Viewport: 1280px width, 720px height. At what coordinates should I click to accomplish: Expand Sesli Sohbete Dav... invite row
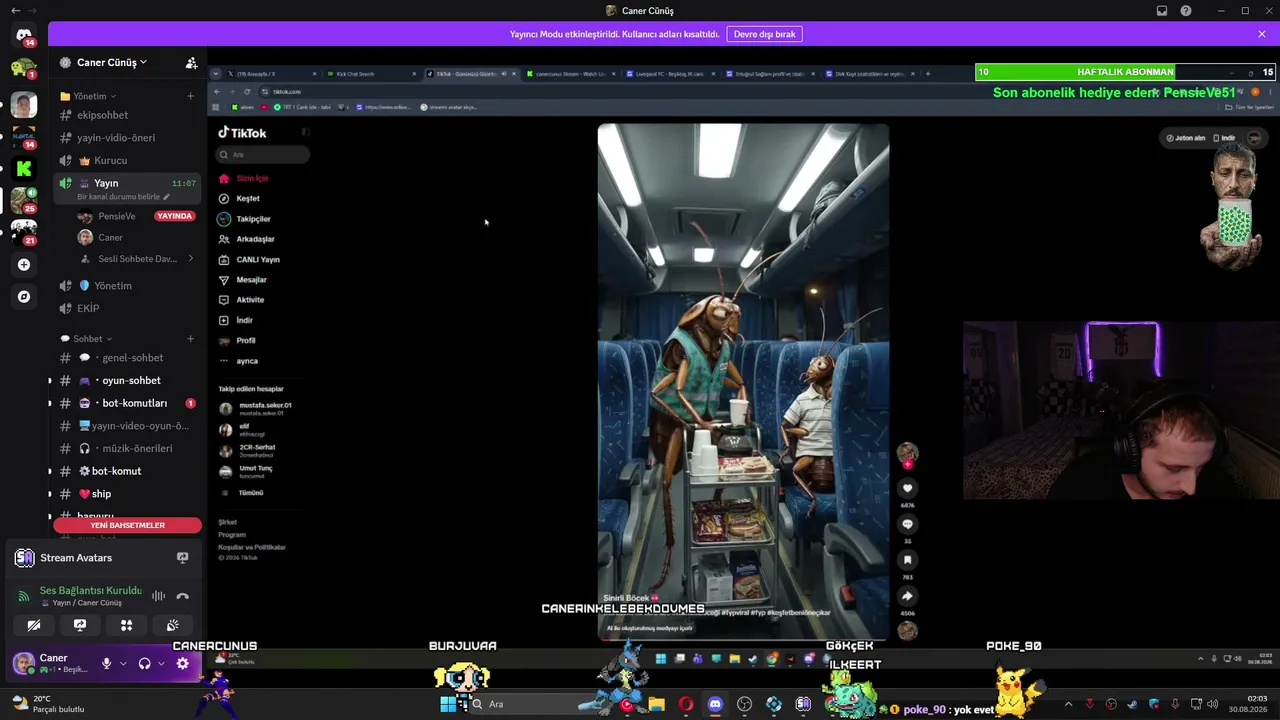138,259
